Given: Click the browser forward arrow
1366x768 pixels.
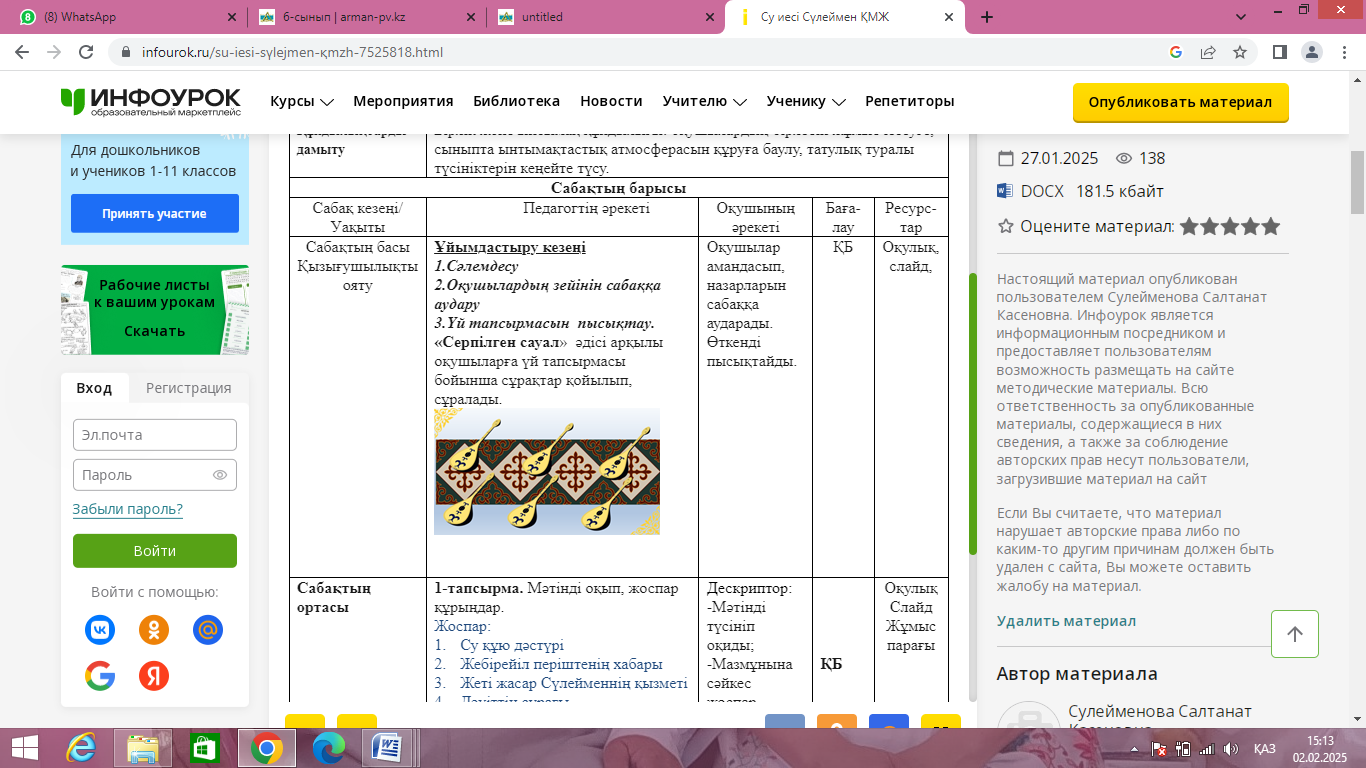Looking at the screenshot, I should [55, 52].
